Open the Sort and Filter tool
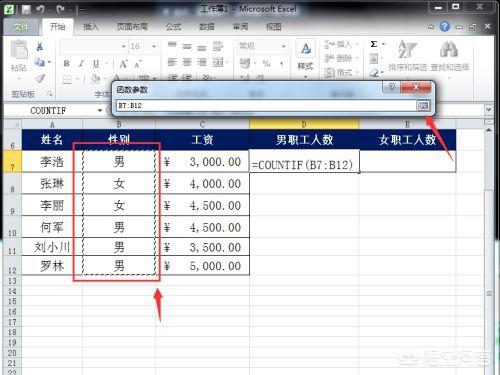This screenshot has width=500, height=375. click(407, 56)
